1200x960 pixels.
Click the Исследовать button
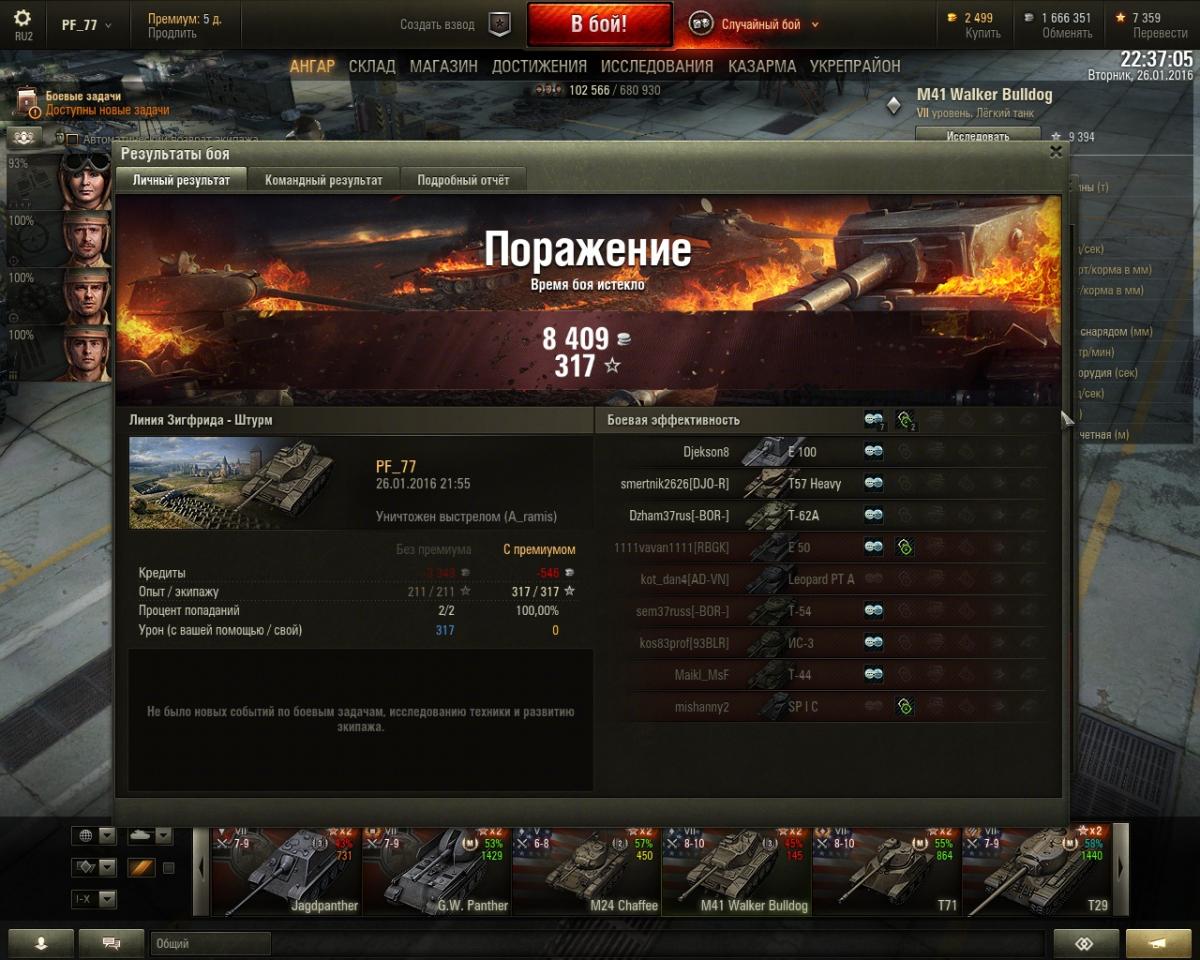click(978, 136)
